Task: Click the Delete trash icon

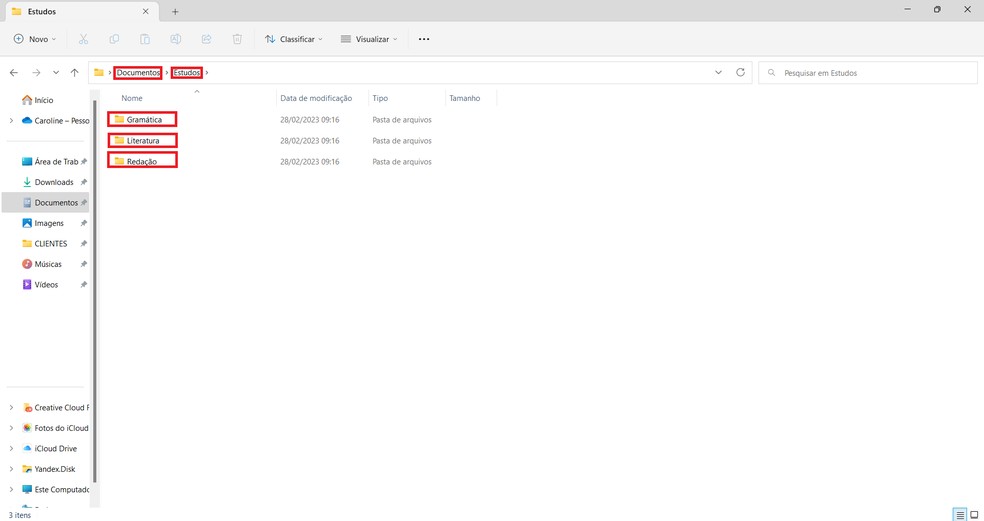Action: click(x=237, y=39)
